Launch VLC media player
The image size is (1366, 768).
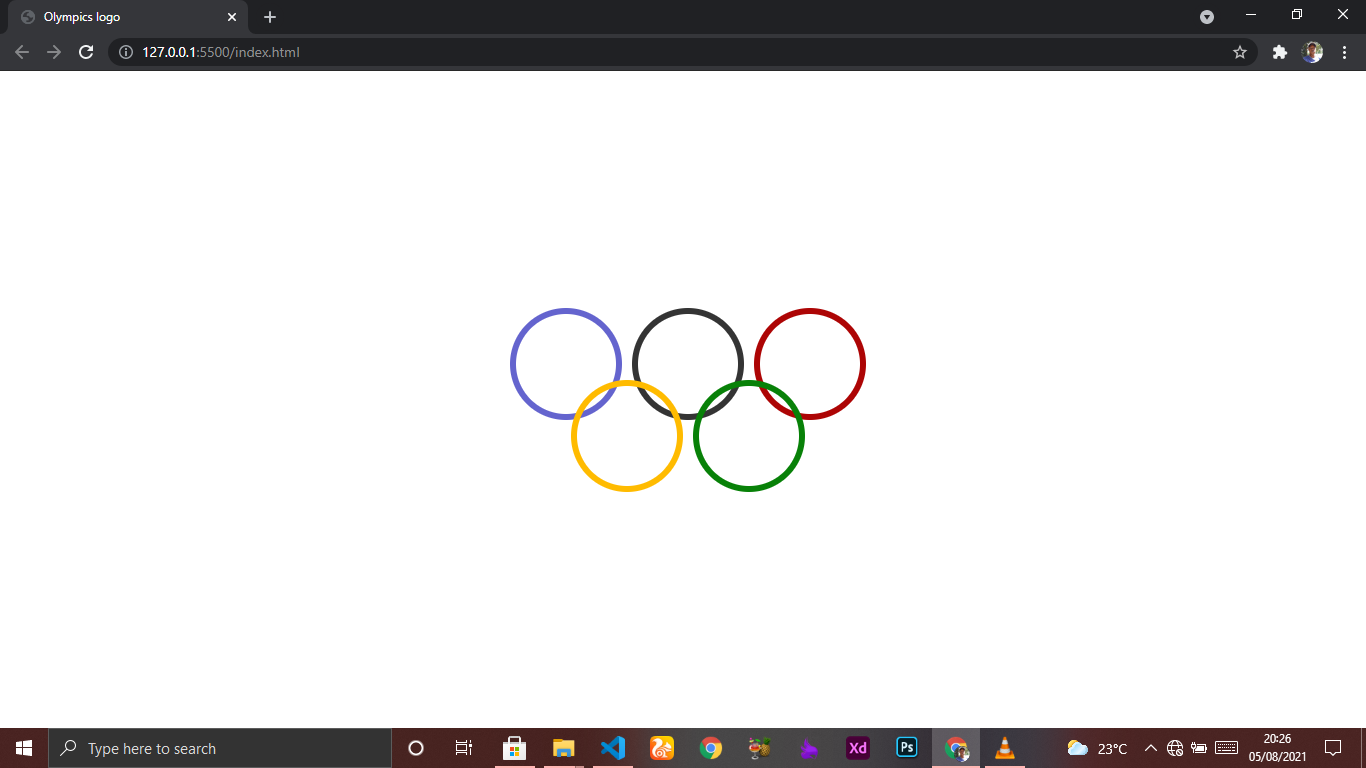click(1005, 748)
